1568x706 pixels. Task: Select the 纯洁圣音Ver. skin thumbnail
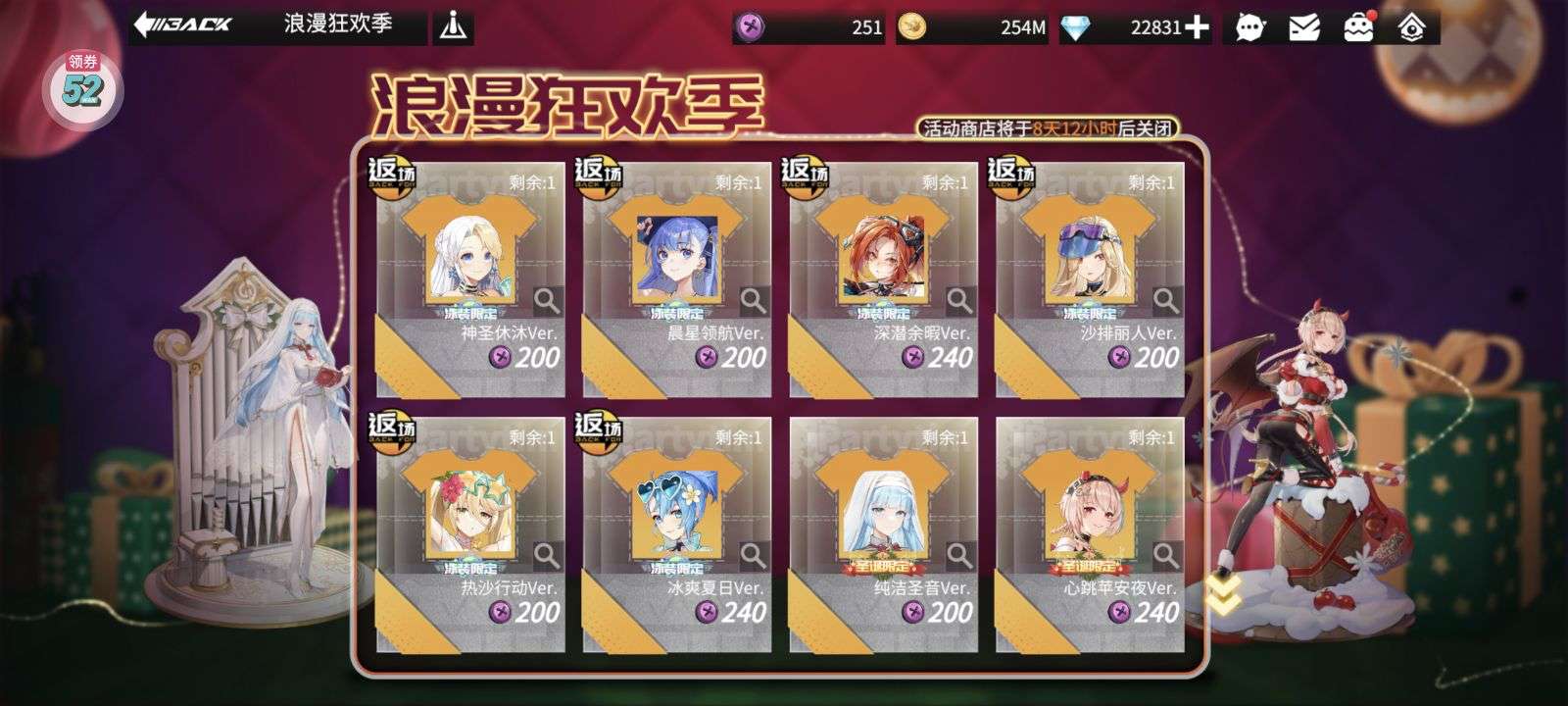point(882,513)
